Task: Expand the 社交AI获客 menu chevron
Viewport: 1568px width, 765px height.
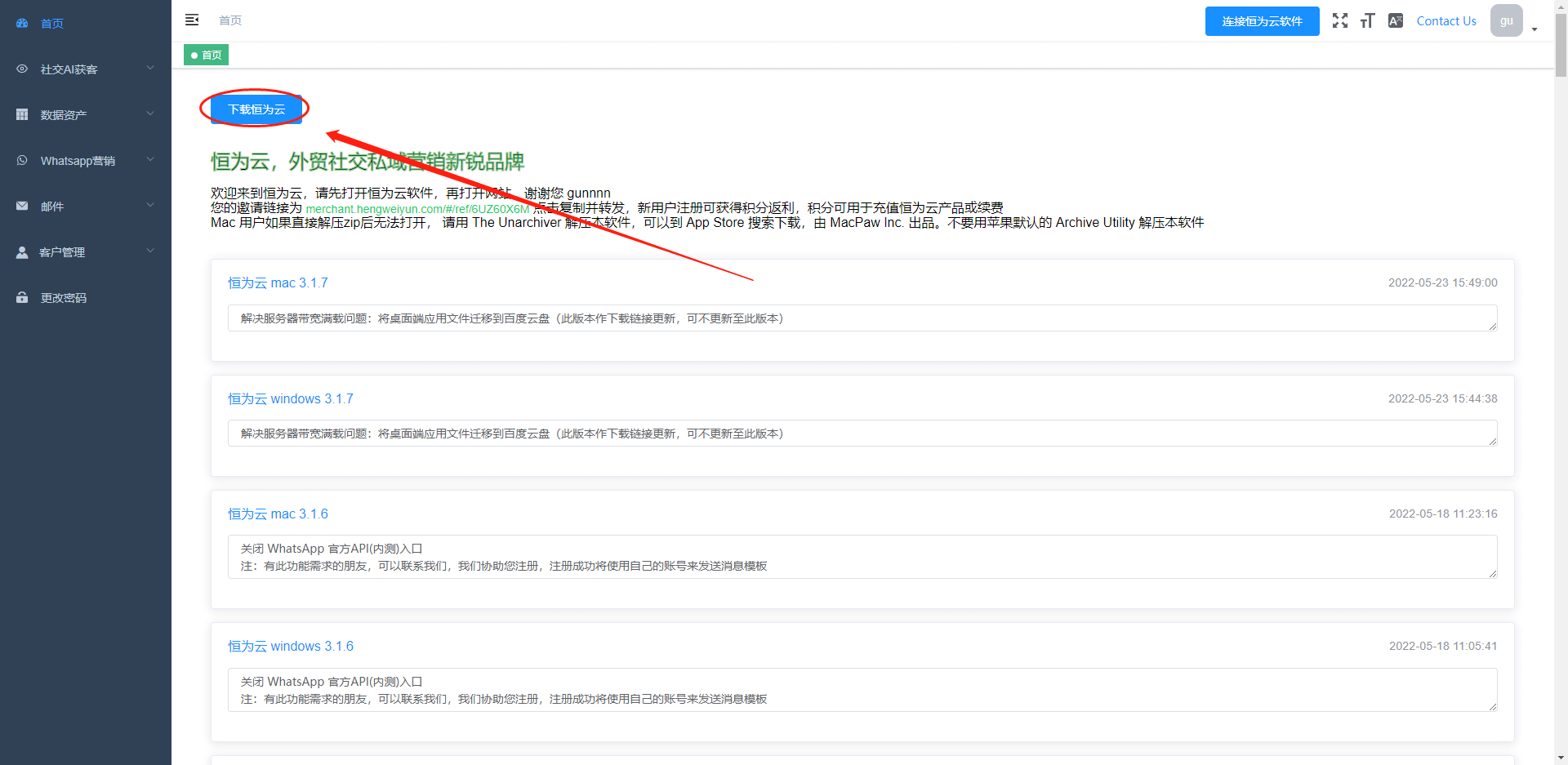Action: 150,68
